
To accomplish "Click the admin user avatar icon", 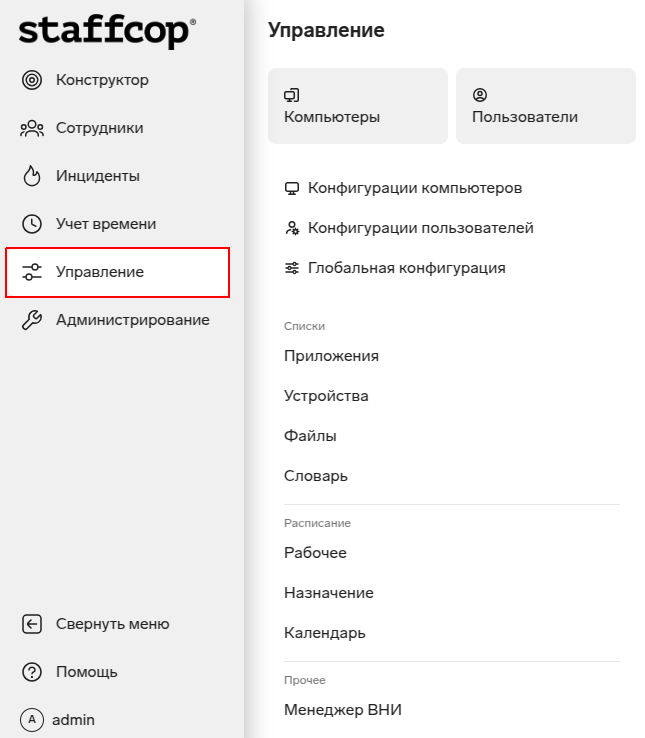I will click(x=32, y=720).
